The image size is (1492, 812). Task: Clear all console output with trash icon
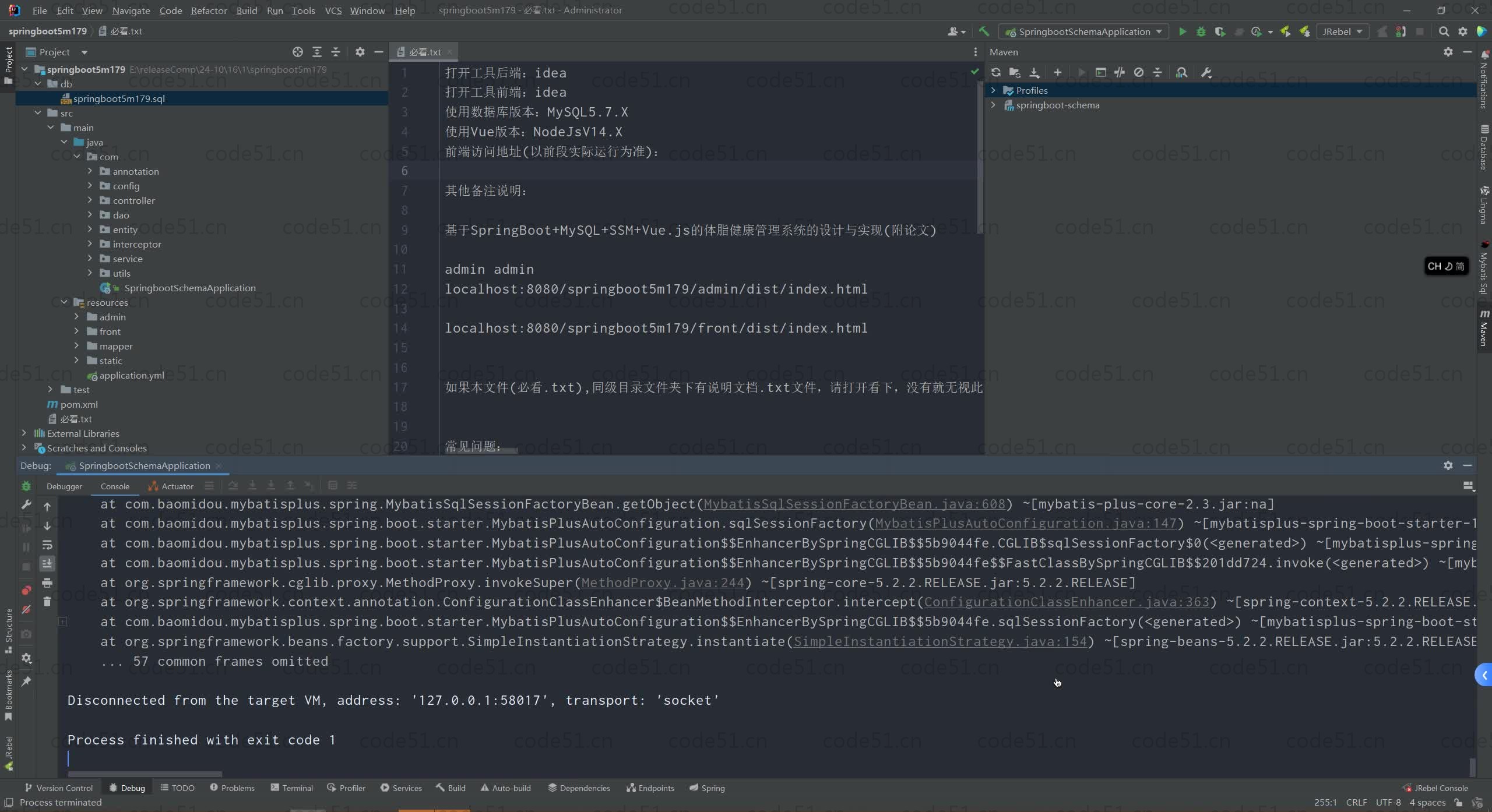click(47, 602)
